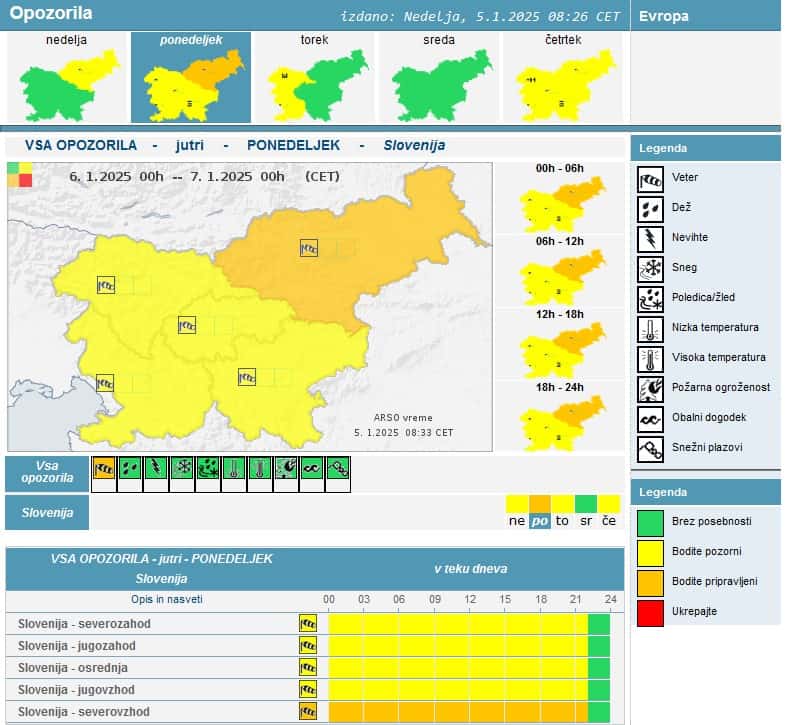
Task: Click the Vsa opozorila button
Action: [x=47, y=473]
